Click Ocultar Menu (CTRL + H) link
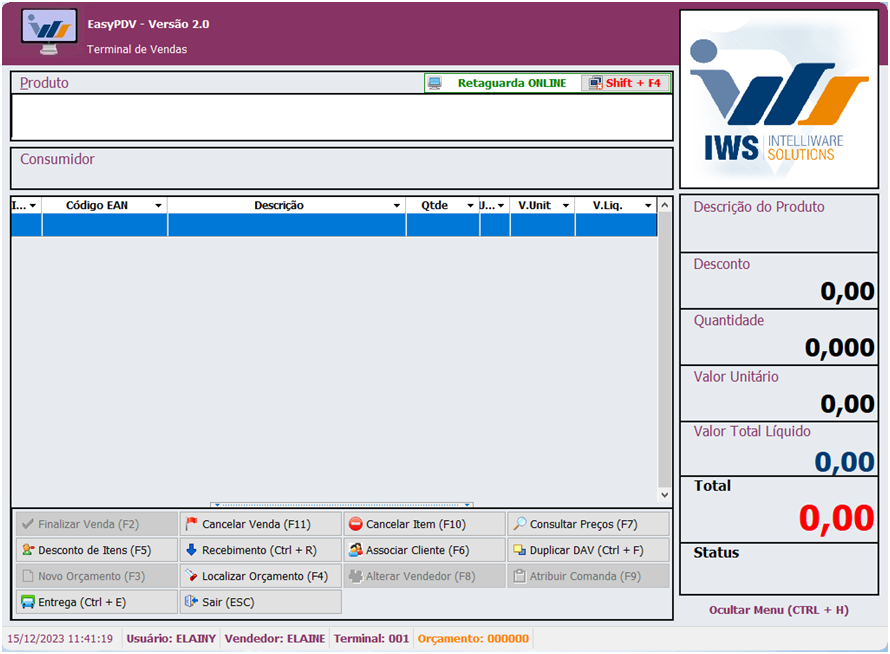Viewport: 890px width, 654px height. pyautogui.click(x=779, y=610)
